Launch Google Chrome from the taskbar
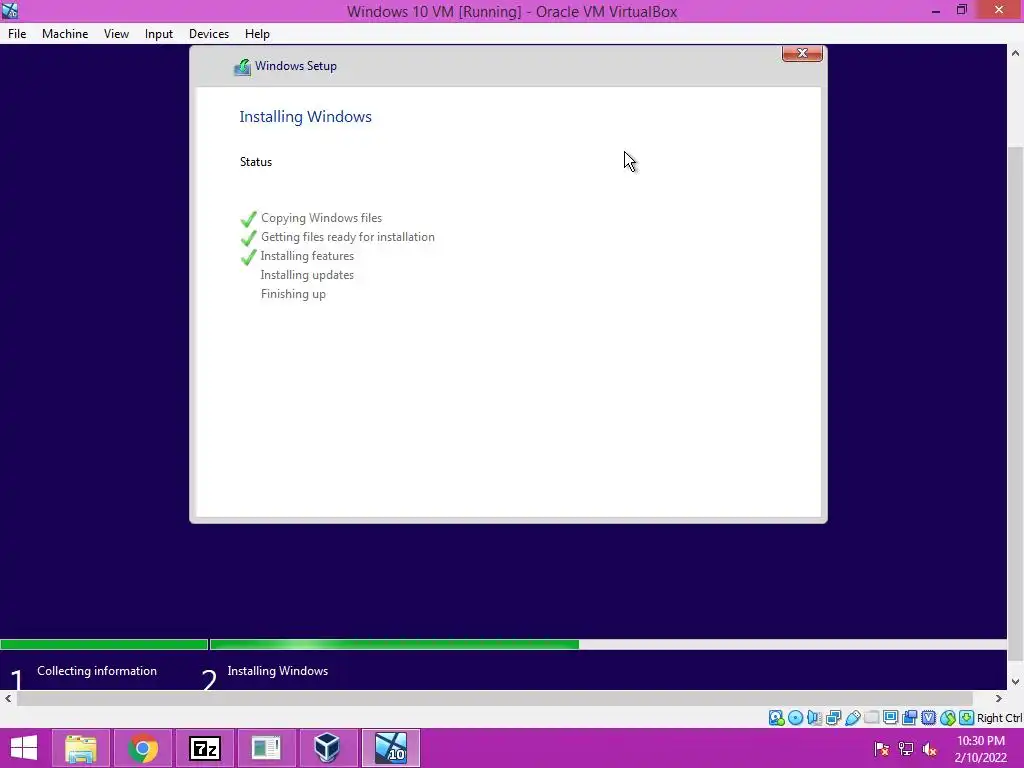Screen dimensions: 1024x768 point(142,748)
